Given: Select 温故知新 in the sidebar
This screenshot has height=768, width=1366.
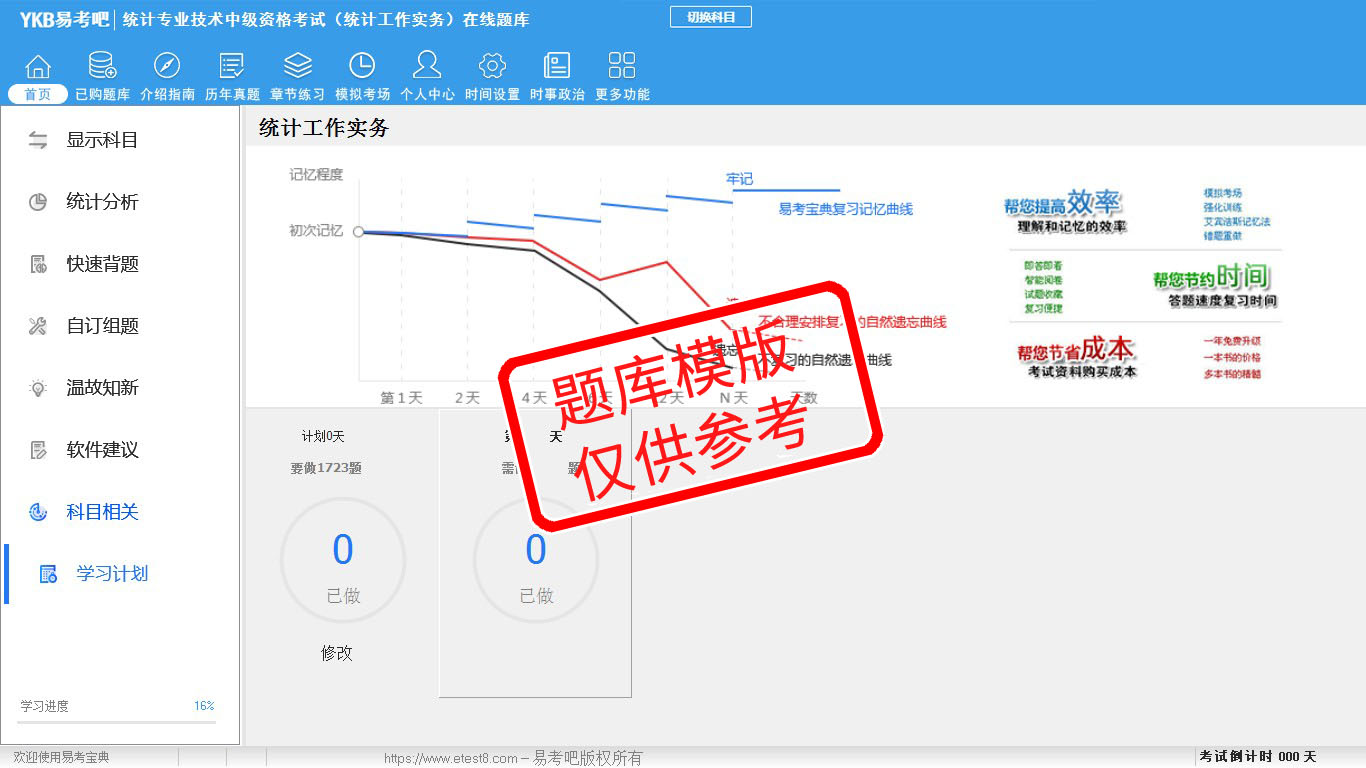Looking at the screenshot, I should [x=101, y=388].
